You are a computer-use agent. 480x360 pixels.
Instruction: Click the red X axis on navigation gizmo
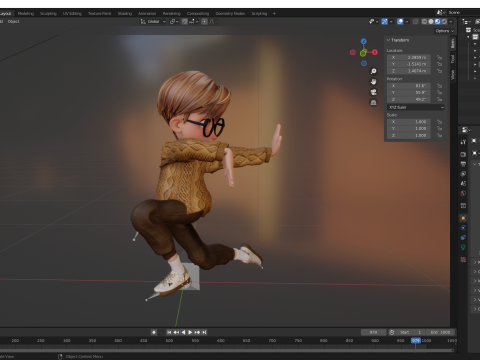(375, 52)
